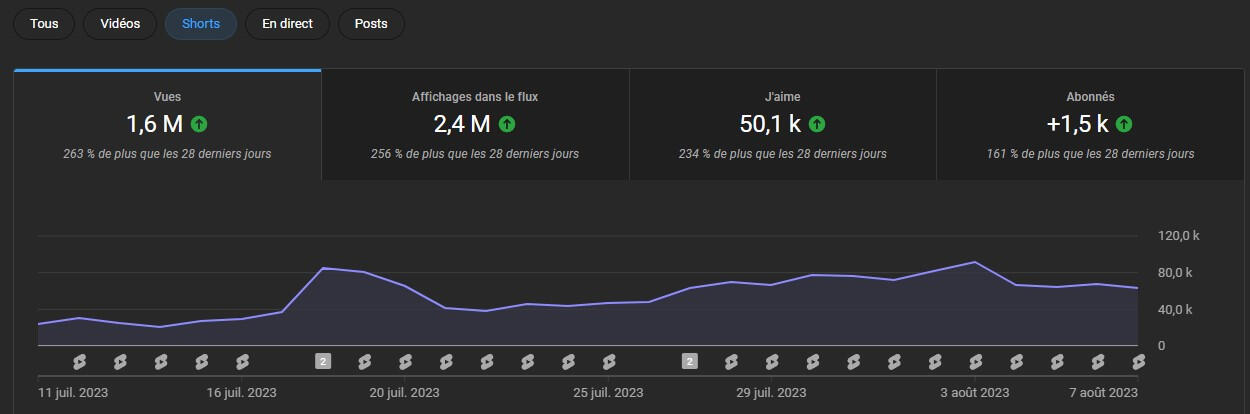Image resolution: width=1250 pixels, height=414 pixels.
Task: Open the "2" badge between 25 and 29 juil.
Action: pyautogui.click(x=690, y=361)
